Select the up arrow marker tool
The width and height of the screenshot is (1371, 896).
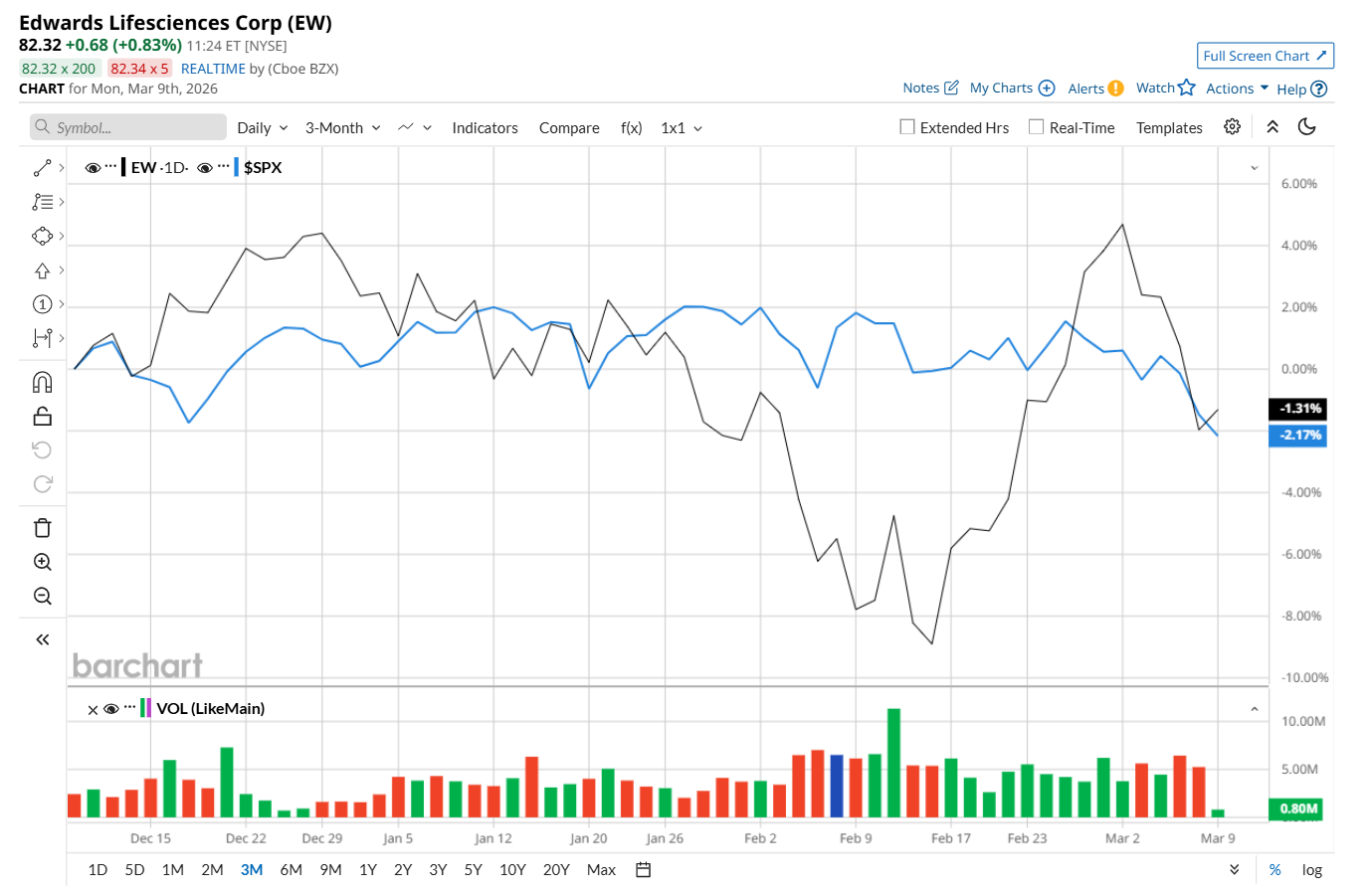coord(42,270)
